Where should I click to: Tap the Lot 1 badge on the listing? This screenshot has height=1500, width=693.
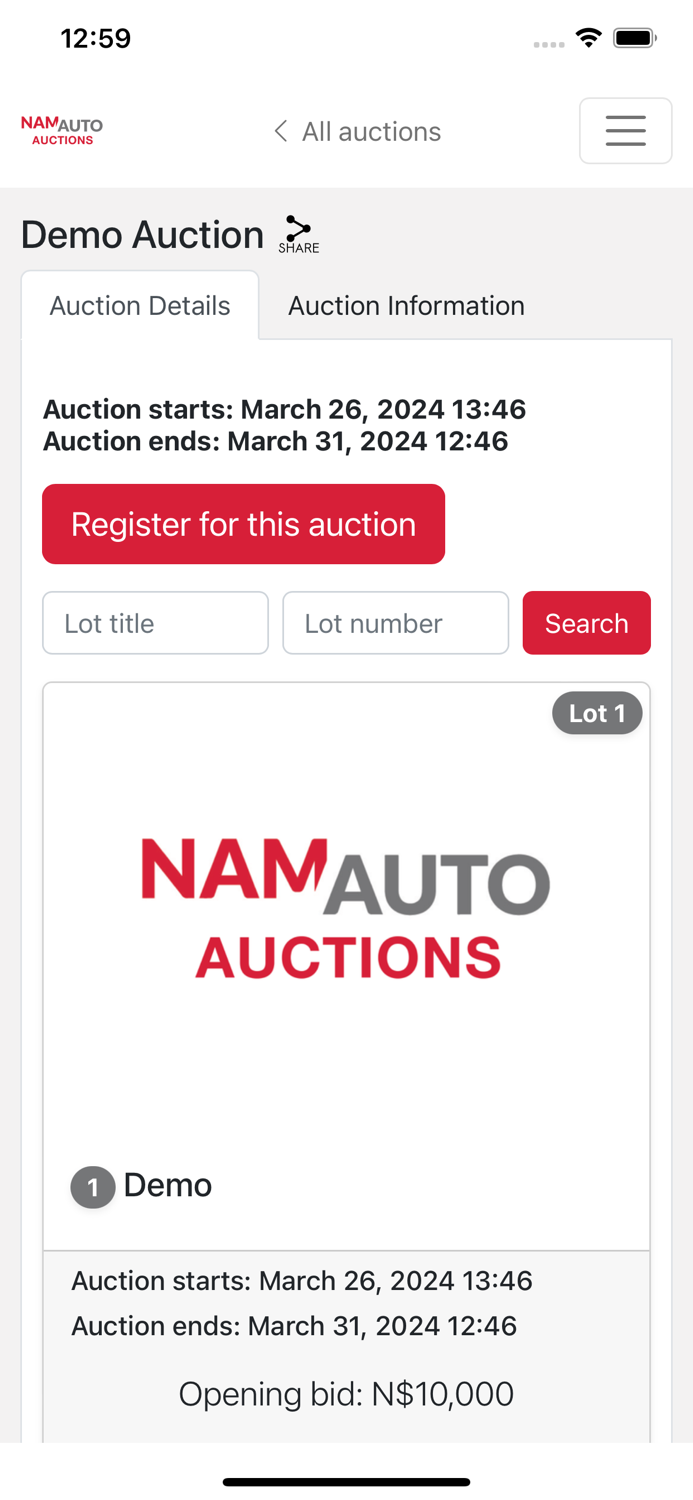597,713
